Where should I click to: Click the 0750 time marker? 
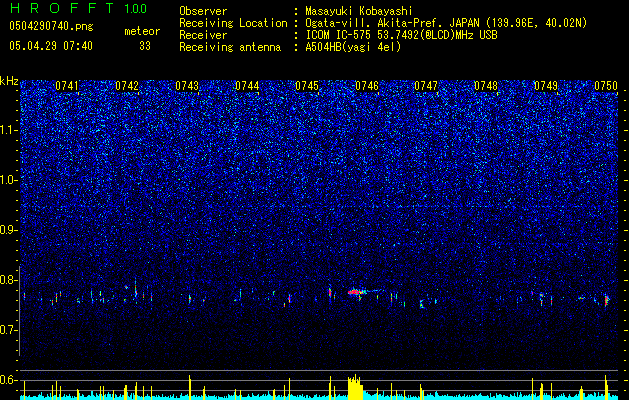point(606,86)
